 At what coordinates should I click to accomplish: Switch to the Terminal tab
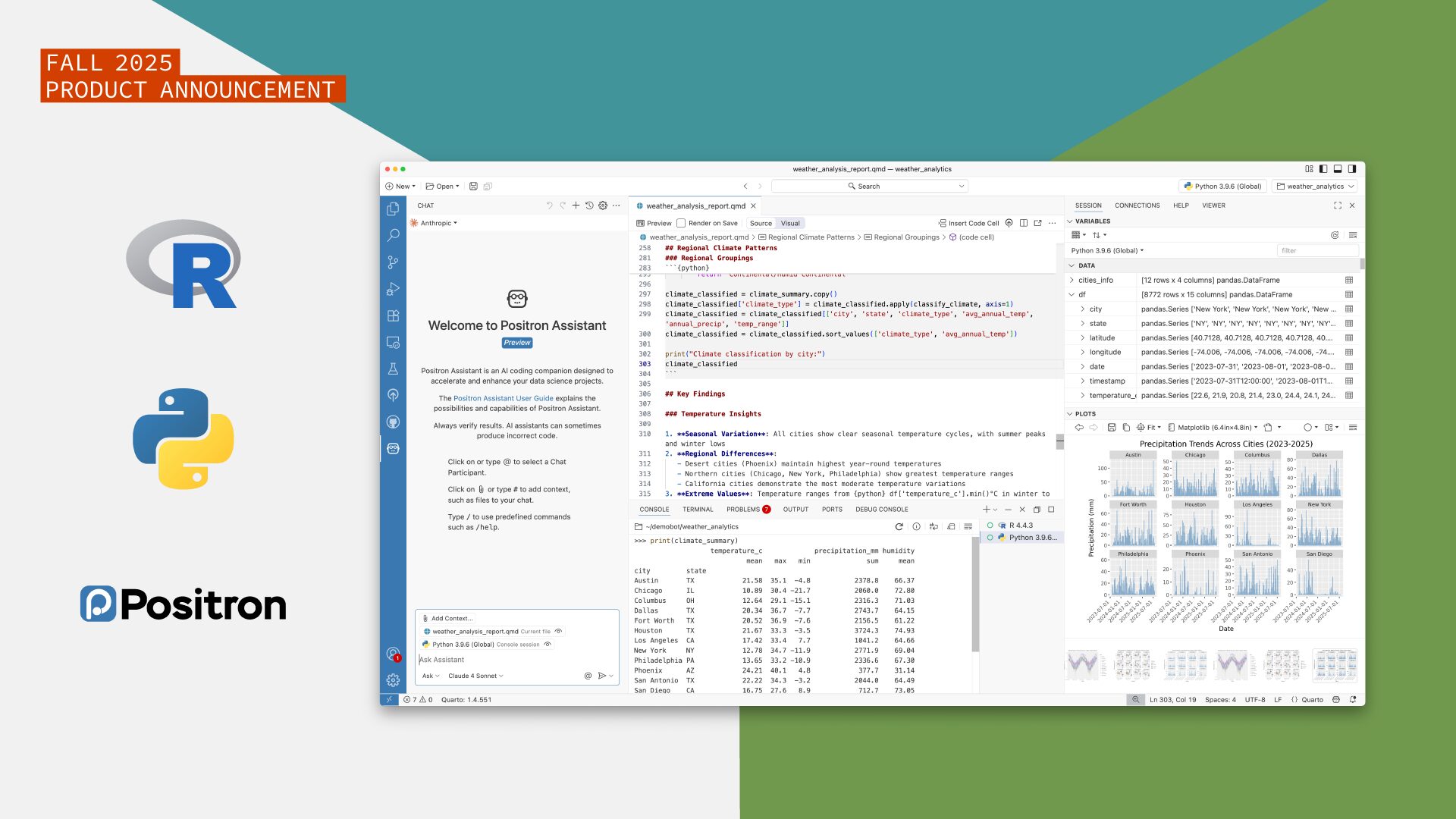click(698, 510)
